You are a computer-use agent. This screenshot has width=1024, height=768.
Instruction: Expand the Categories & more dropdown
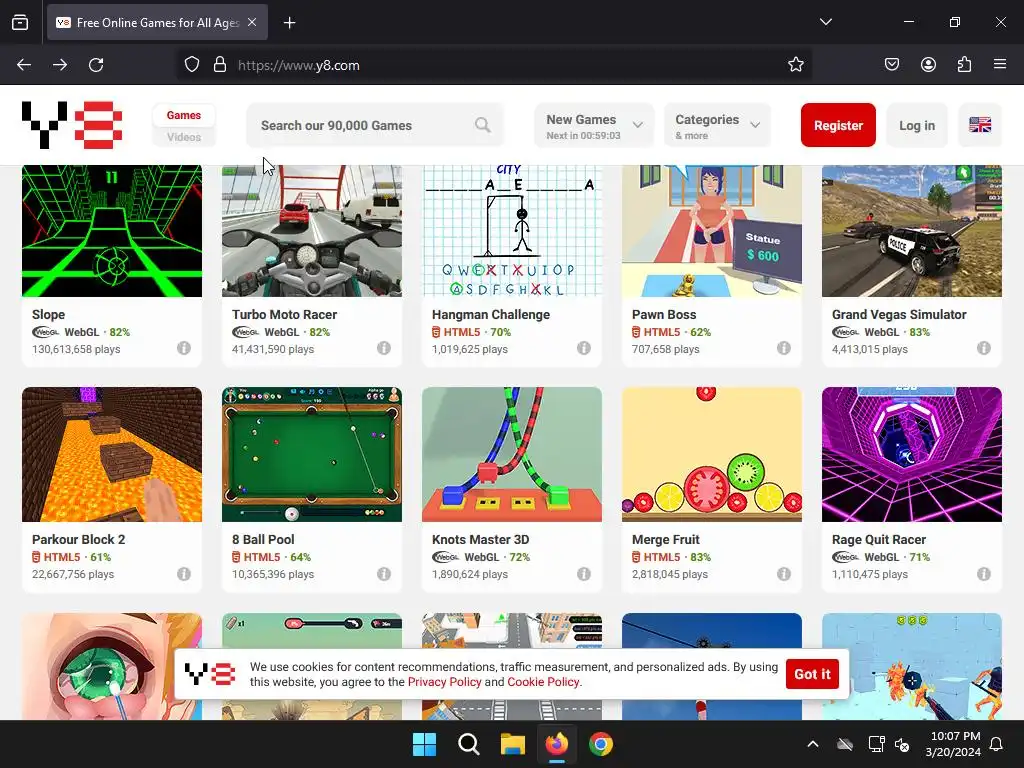point(717,125)
